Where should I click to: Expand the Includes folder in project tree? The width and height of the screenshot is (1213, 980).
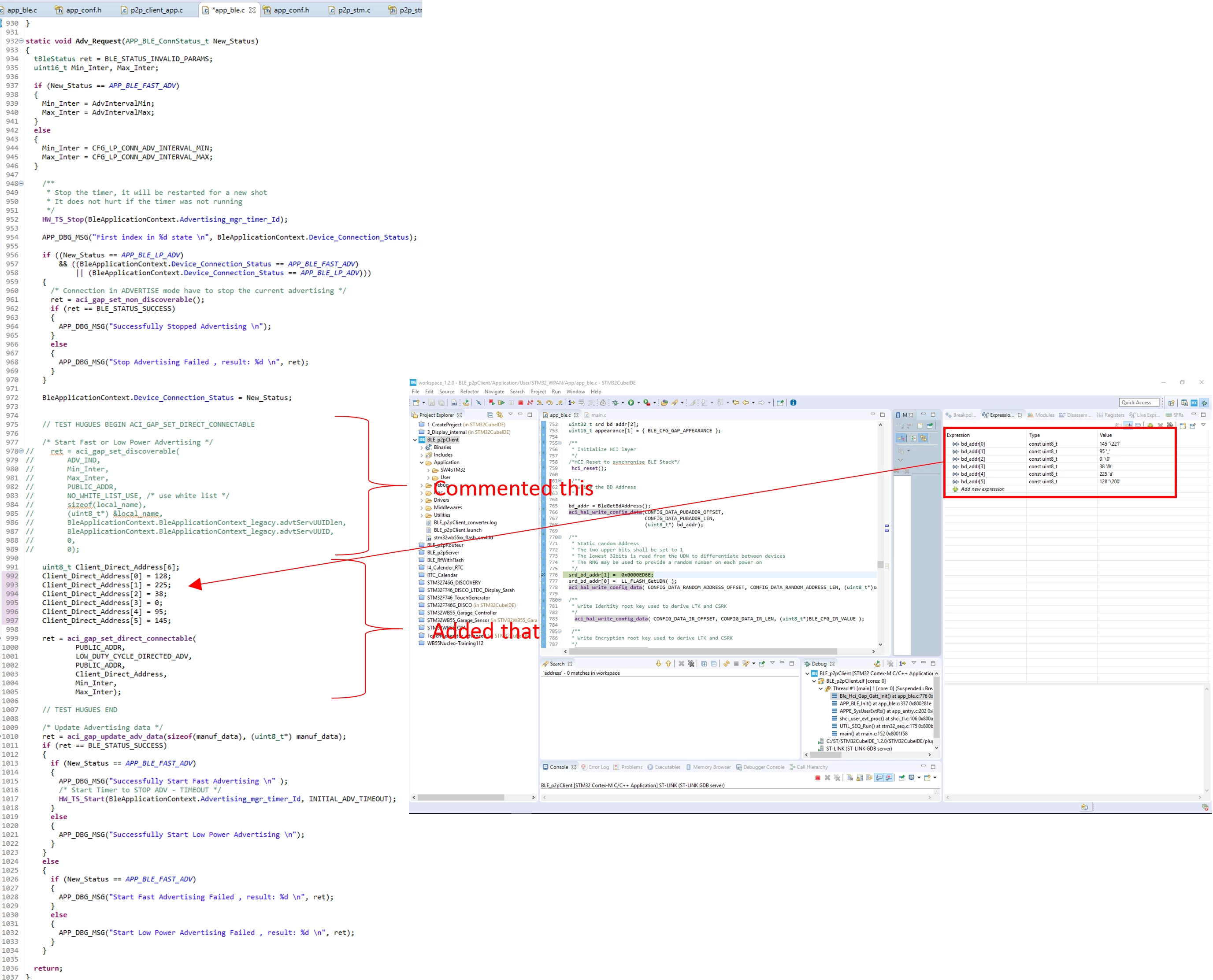[422, 455]
